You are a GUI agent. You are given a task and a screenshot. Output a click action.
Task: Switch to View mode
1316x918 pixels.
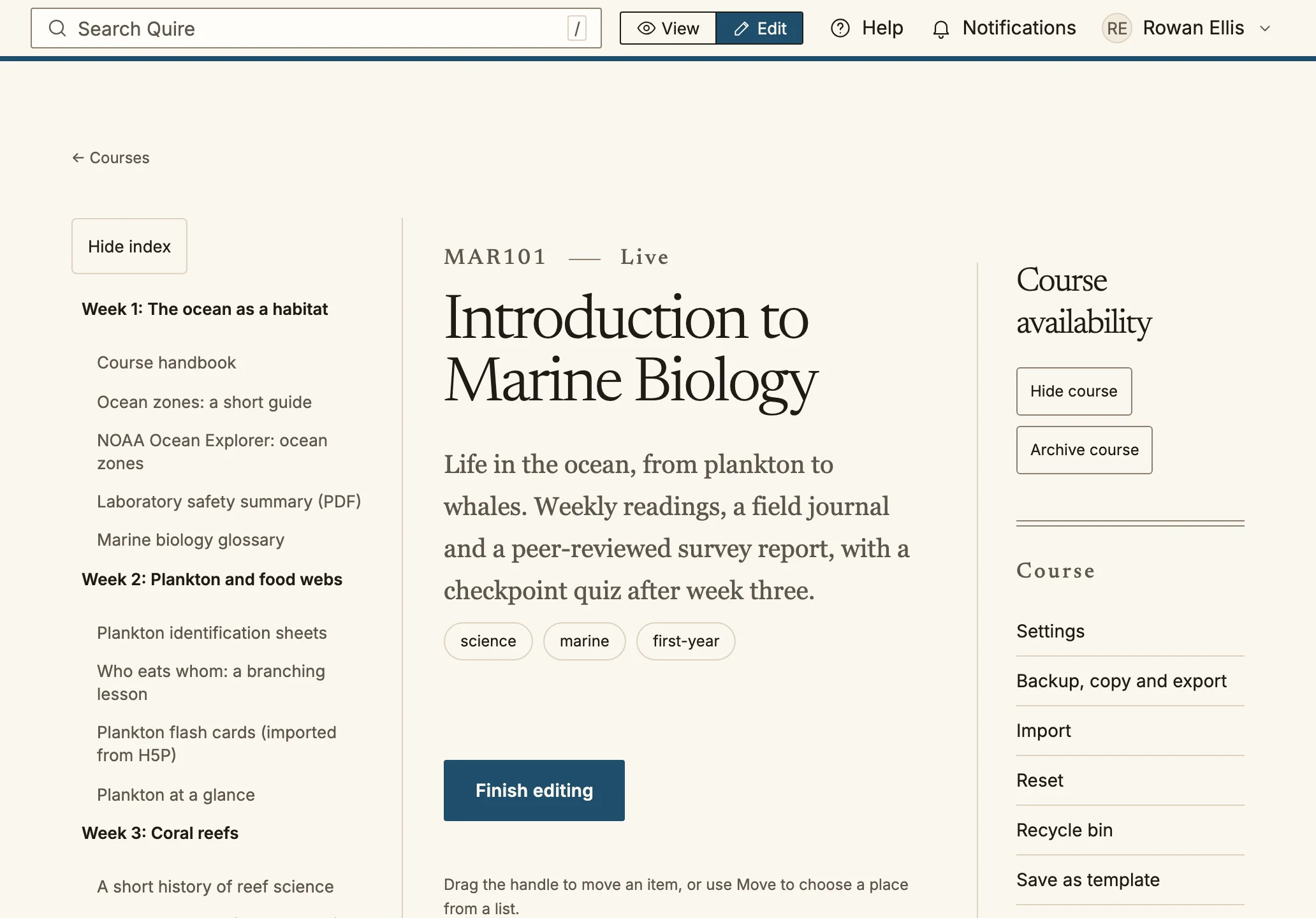pos(668,28)
